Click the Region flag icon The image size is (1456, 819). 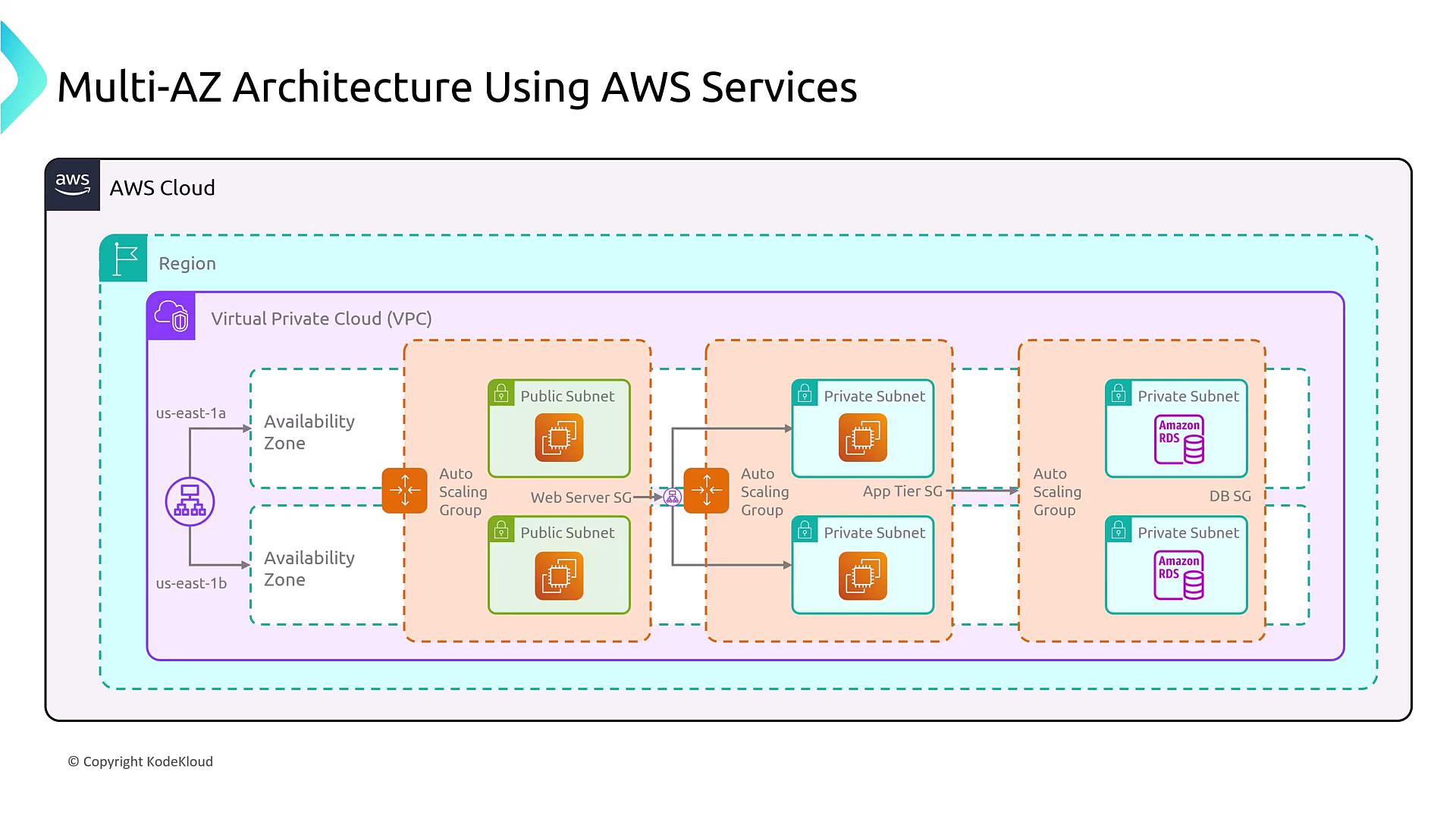point(124,259)
